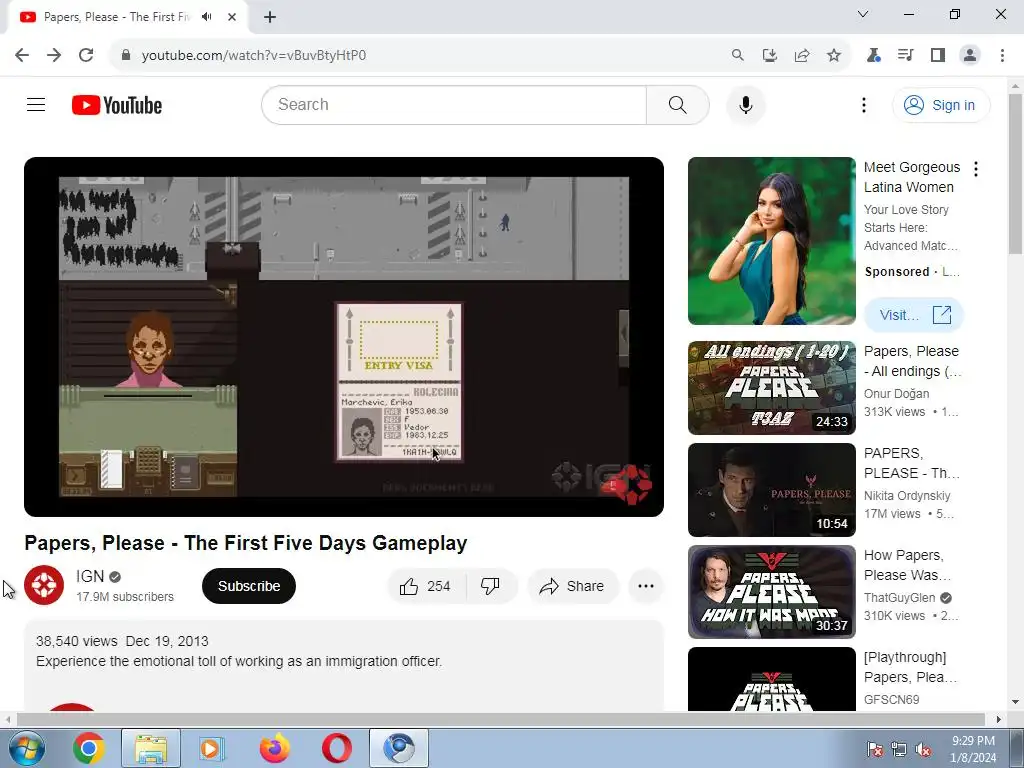
Task: Click Visit button on sponsored ad
Action: pos(914,315)
